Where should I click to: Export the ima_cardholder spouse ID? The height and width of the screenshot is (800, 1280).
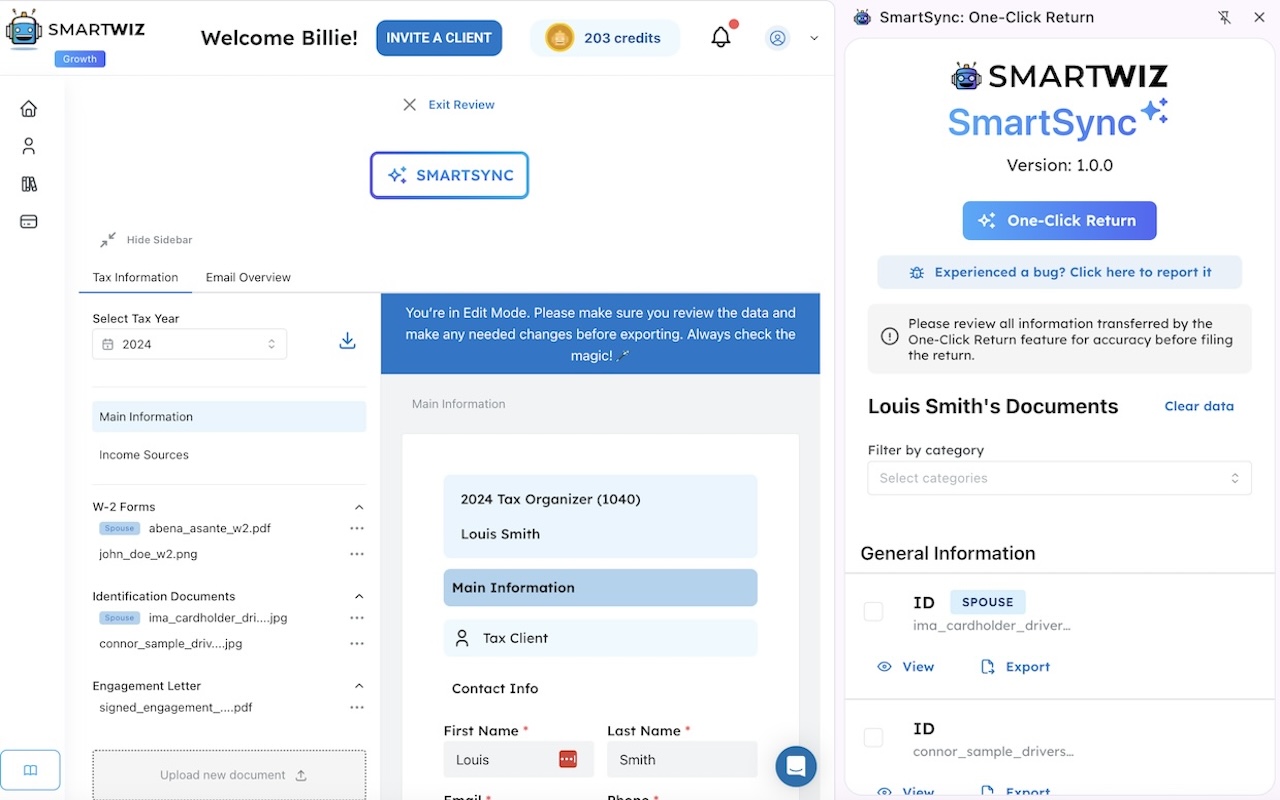[x=1016, y=667]
